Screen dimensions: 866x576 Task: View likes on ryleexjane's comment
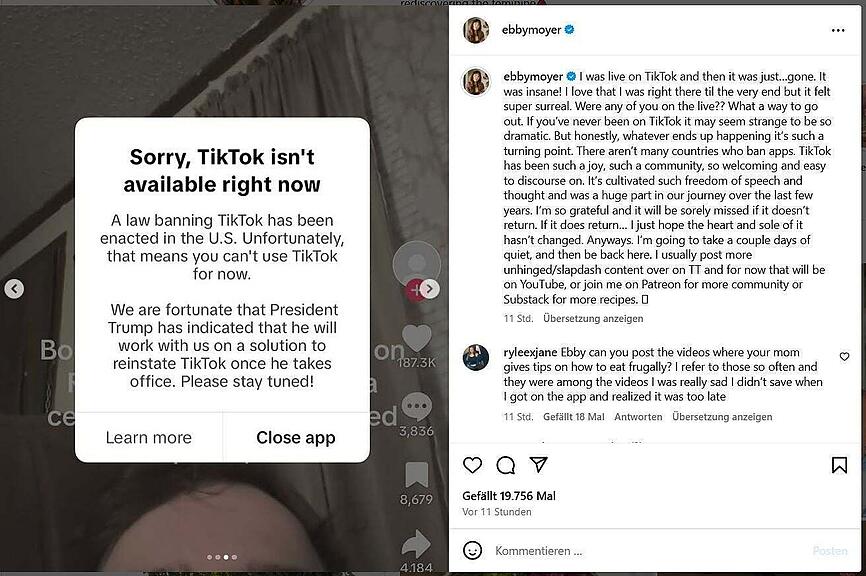click(x=574, y=417)
